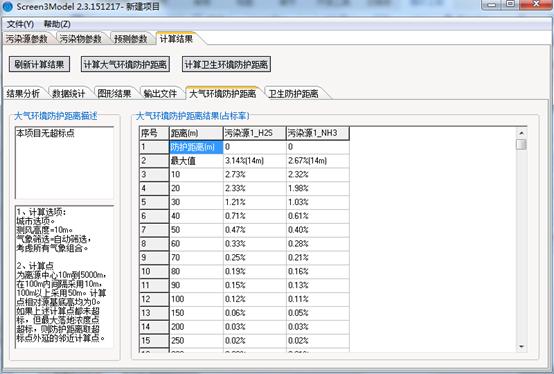Open the 文件(Y) menu
Viewport: 554px width, 374px height.
click(20, 24)
